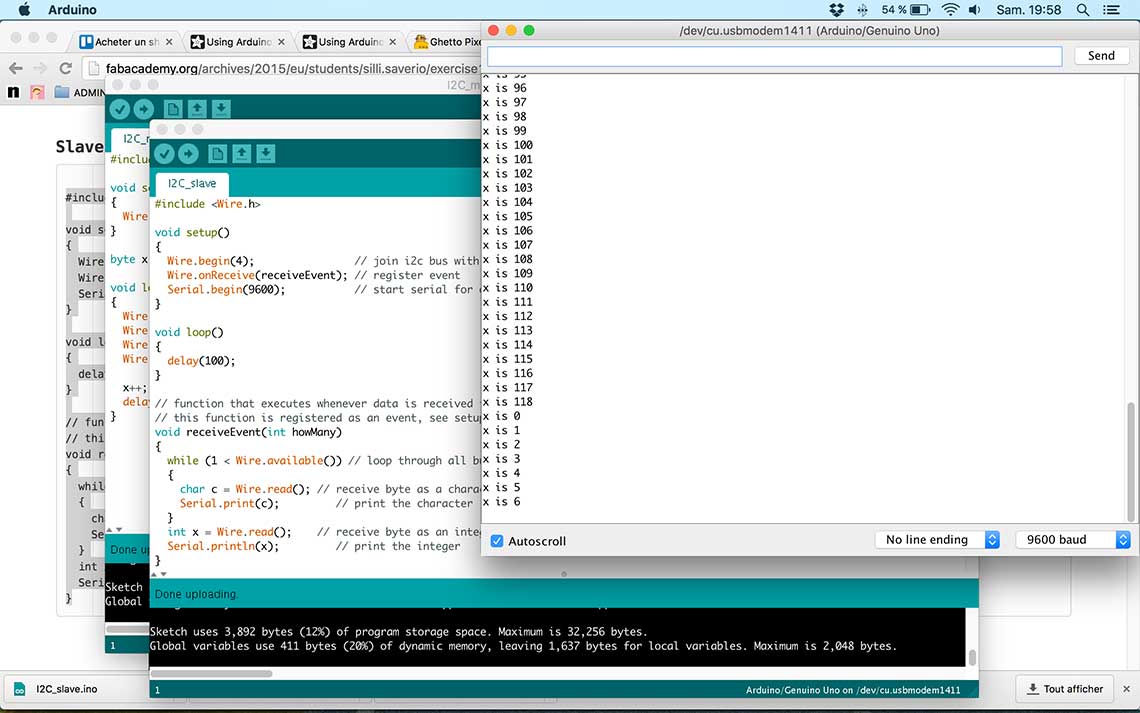Viewport: 1140px width, 713px height.
Task: Click the battery status icon
Action: coord(920,9)
